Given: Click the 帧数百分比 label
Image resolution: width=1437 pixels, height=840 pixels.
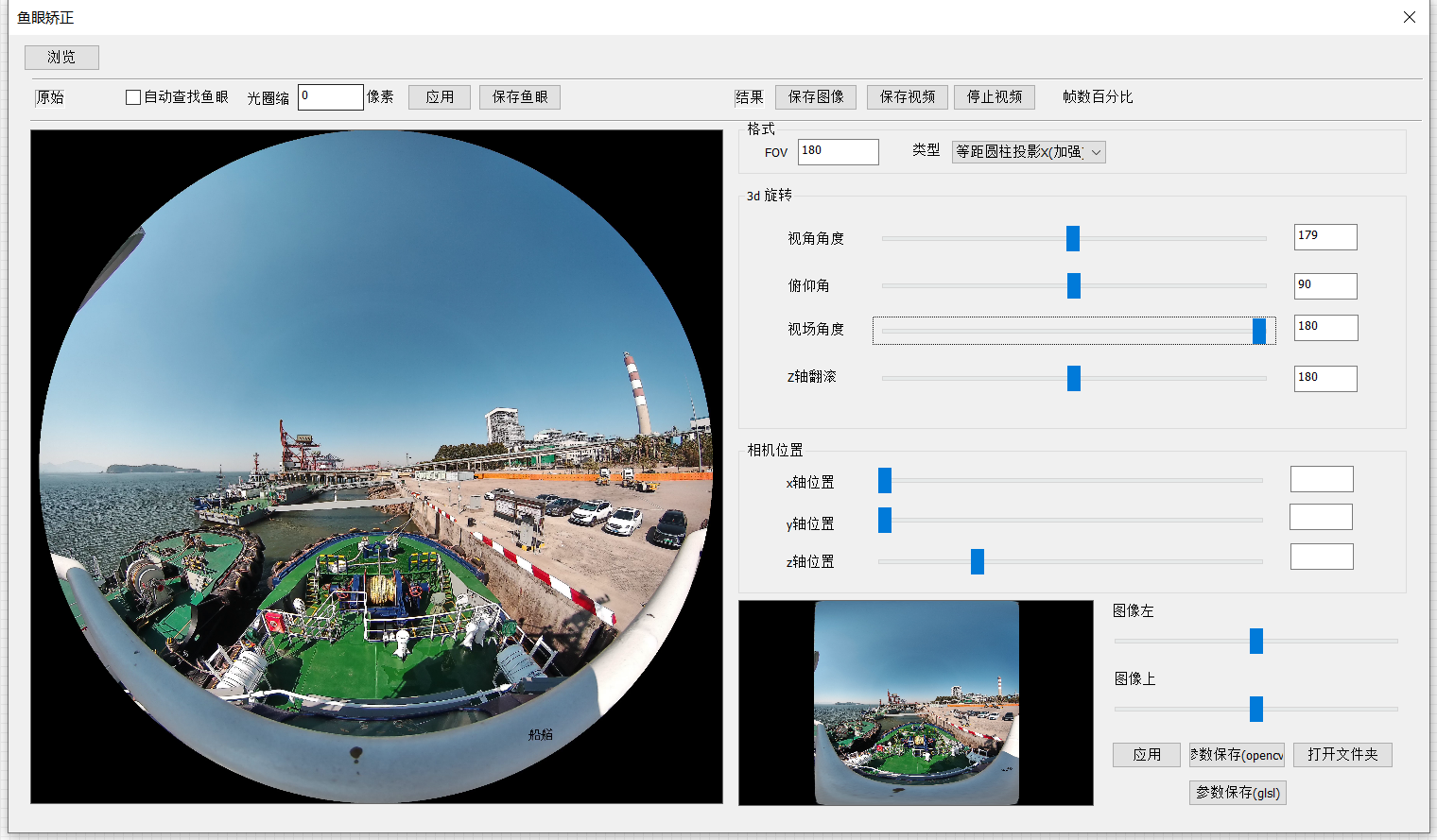Looking at the screenshot, I should (x=1098, y=97).
